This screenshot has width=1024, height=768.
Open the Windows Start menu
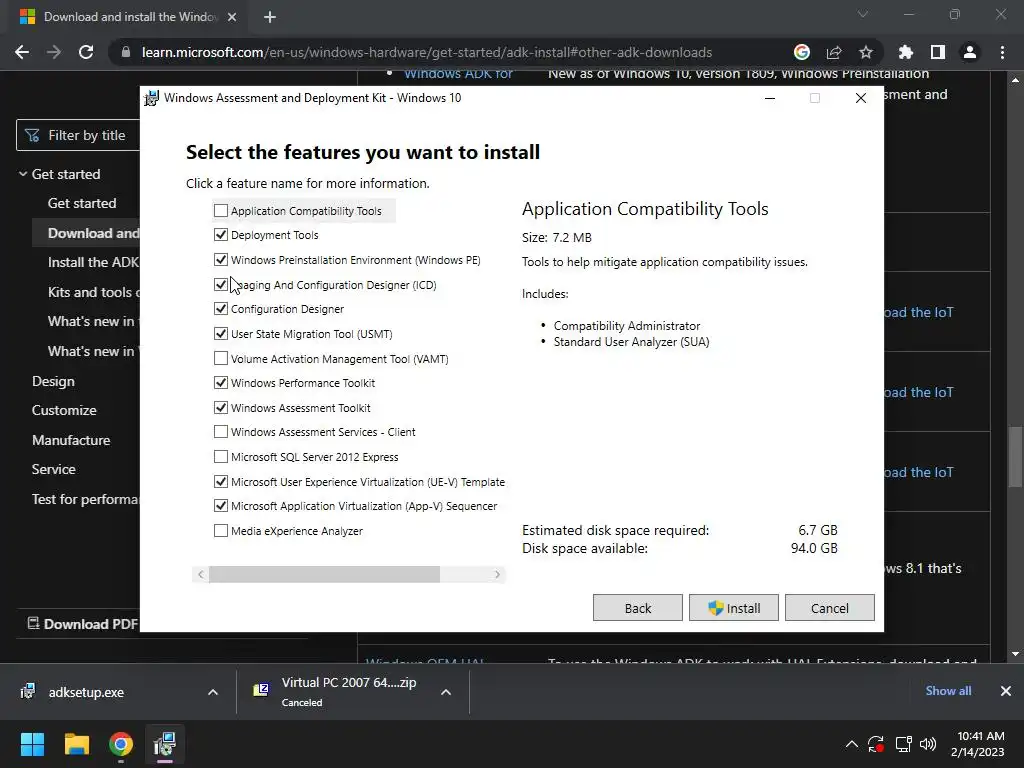click(32, 744)
